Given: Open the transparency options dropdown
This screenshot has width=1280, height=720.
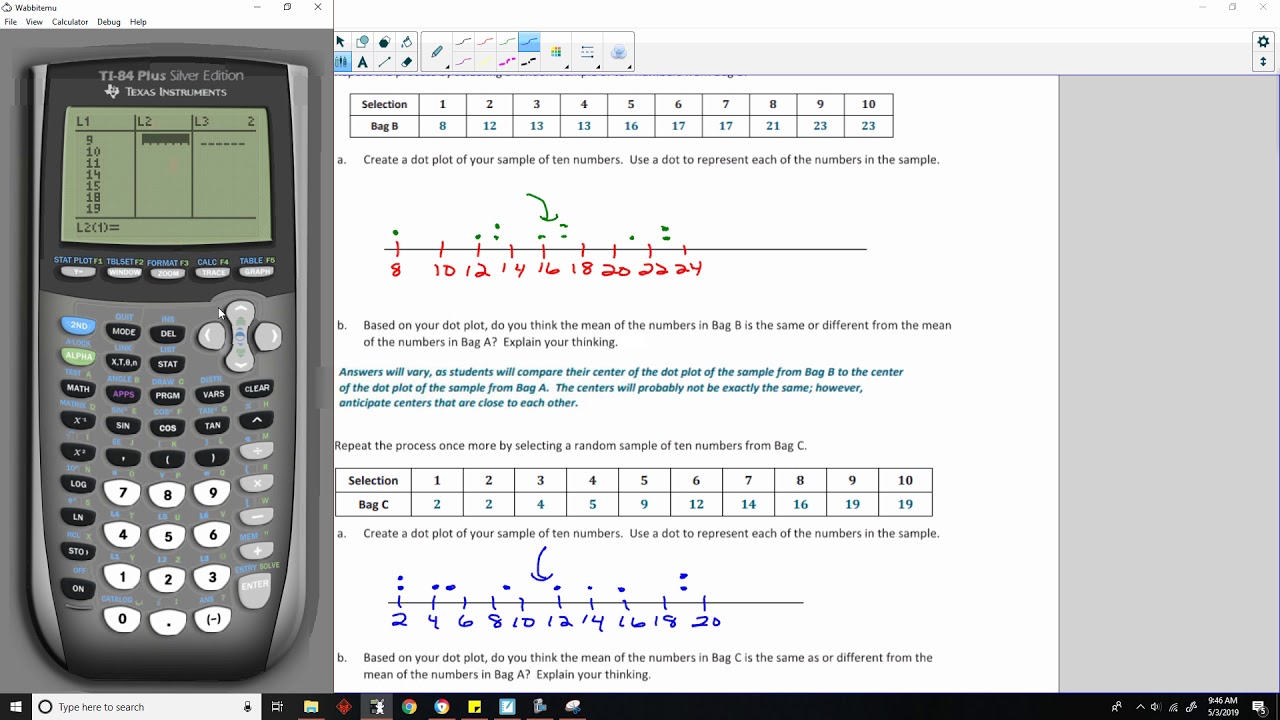Looking at the screenshot, I should (618, 52).
